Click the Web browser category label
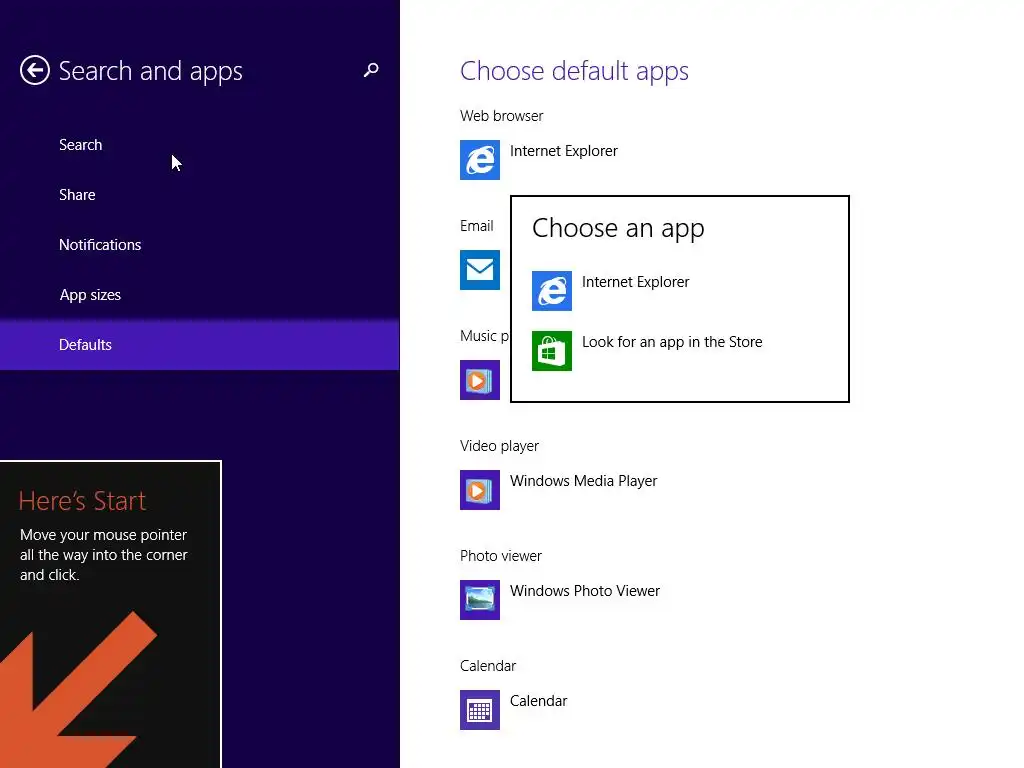Screen dimensions: 1024x768 coord(502,116)
